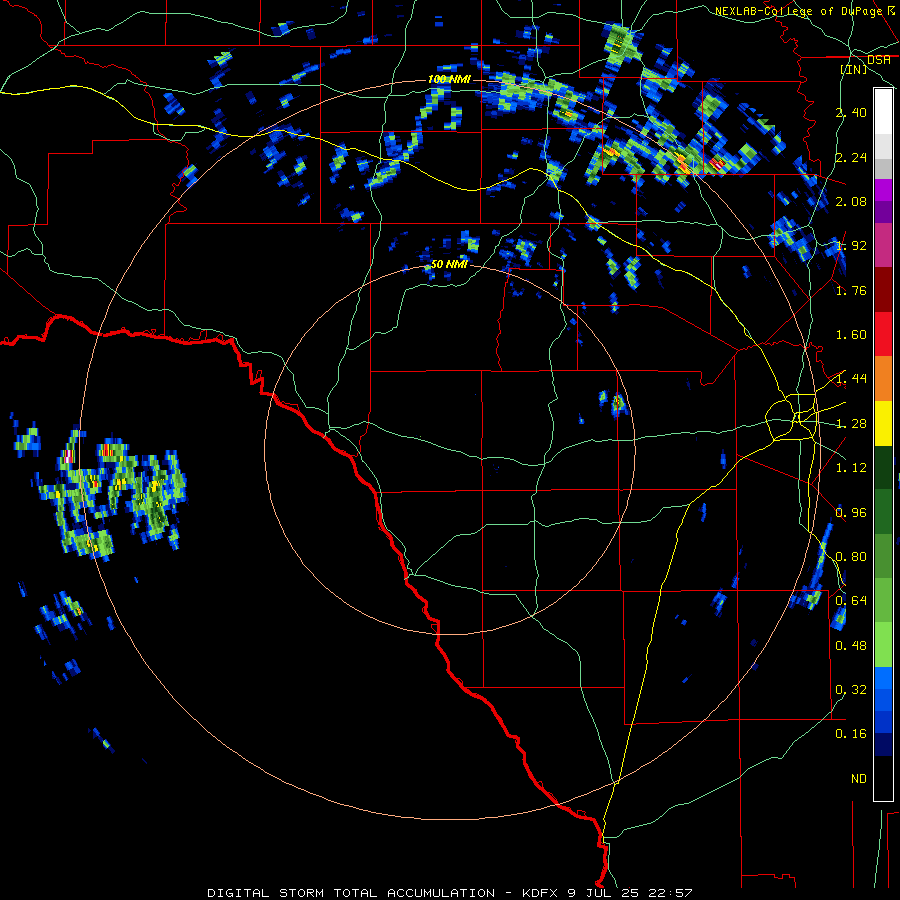This screenshot has width=900, height=900.
Task: Click the 50 NMI range ring label
Action: tap(449, 264)
